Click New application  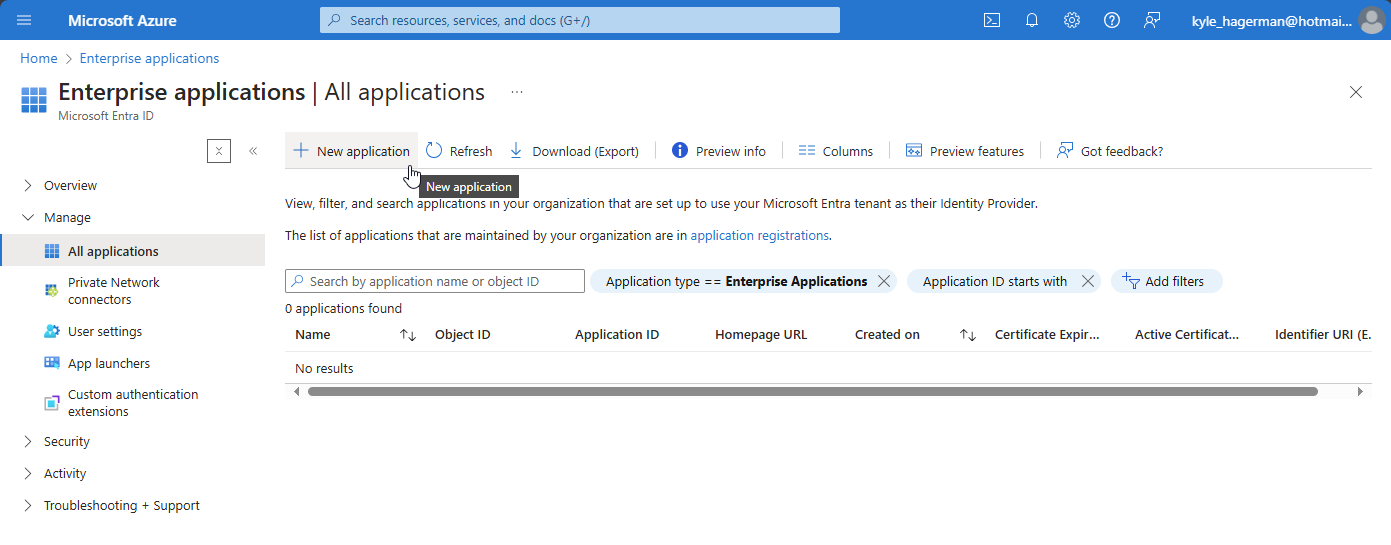pos(351,151)
